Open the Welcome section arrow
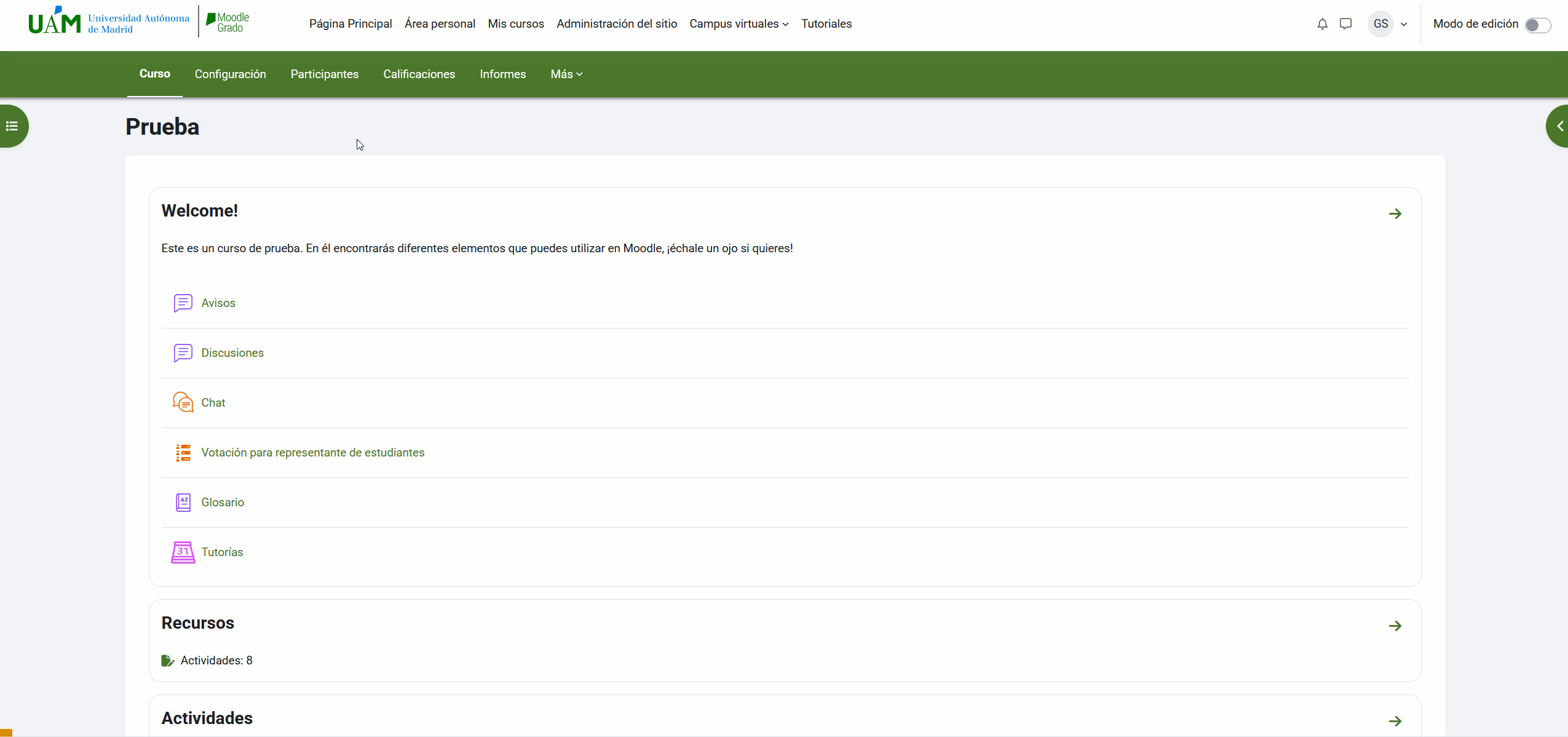The image size is (1568, 737). click(x=1395, y=213)
